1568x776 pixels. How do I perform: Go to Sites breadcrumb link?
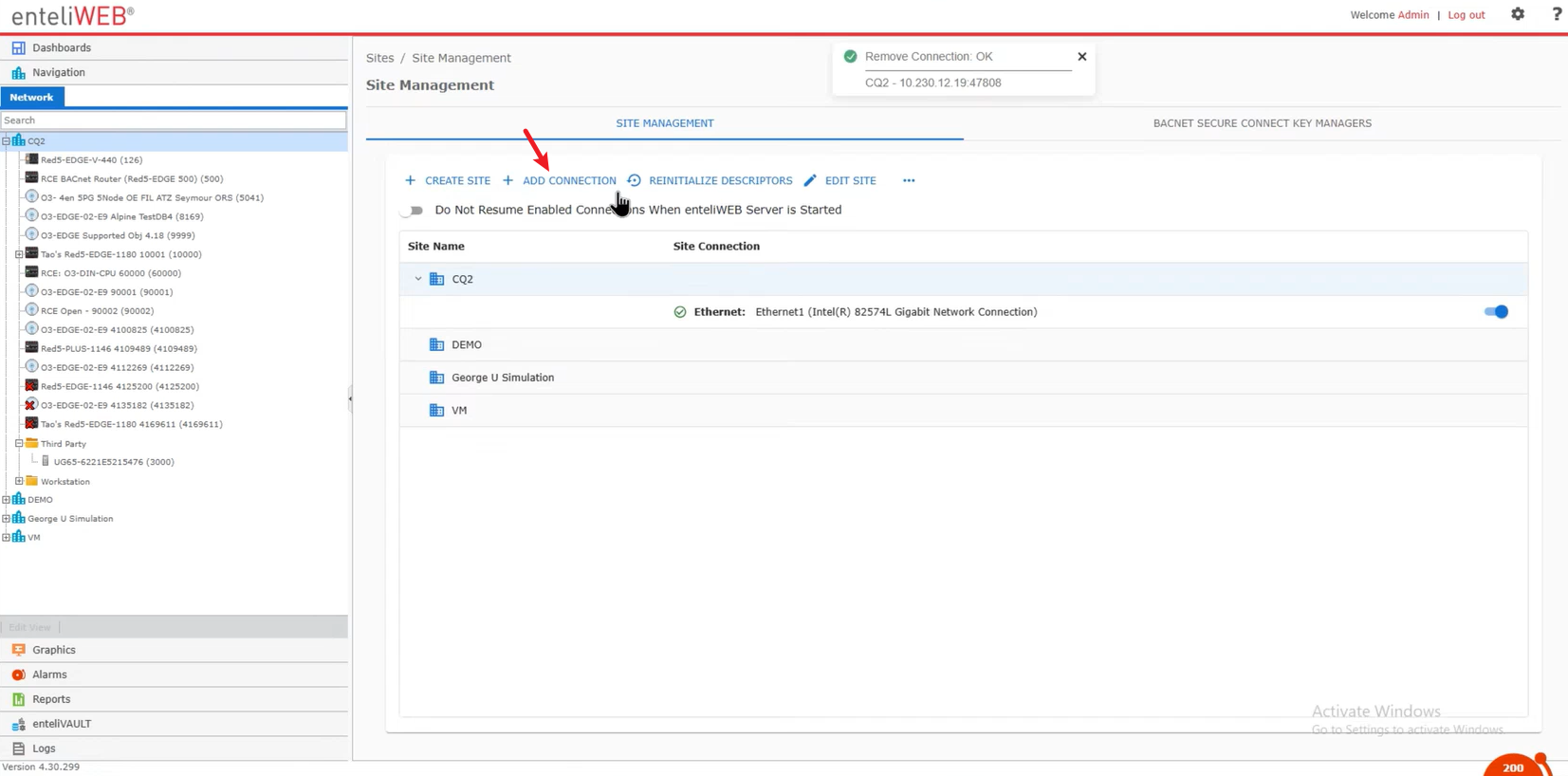(x=379, y=58)
